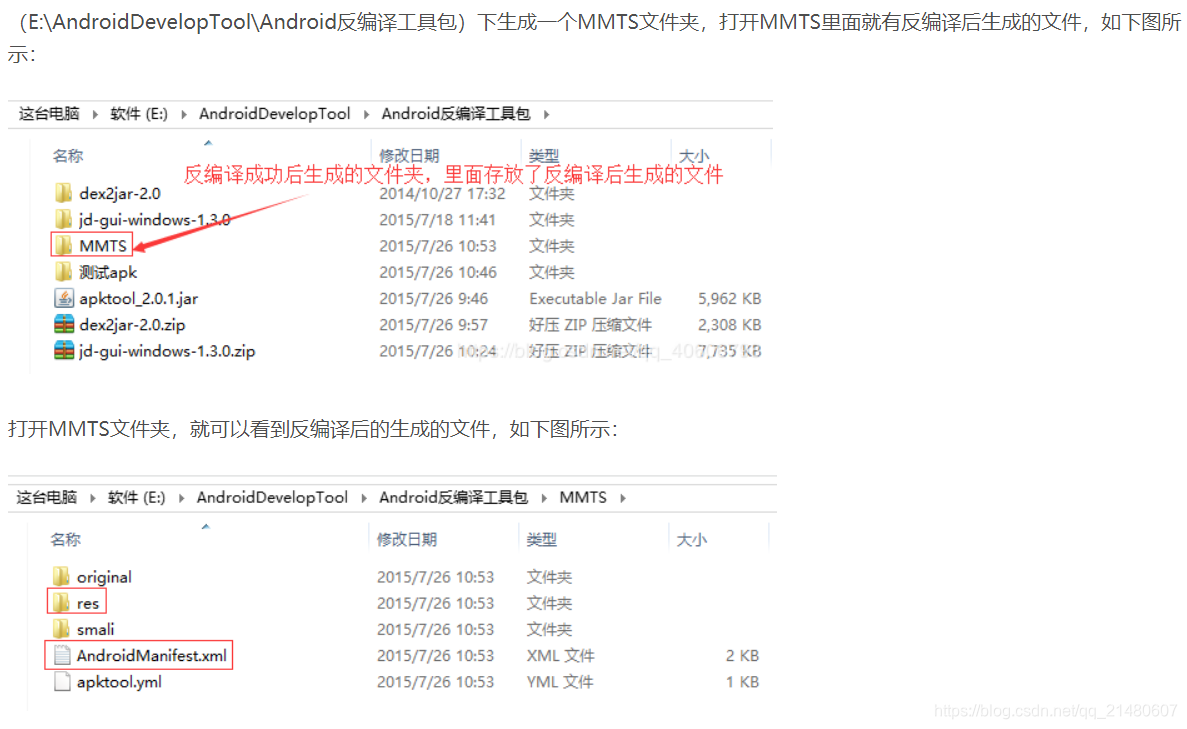Image resolution: width=1187 pixels, height=729 pixels.
Task: Select the res folder name
Action: 88,603
